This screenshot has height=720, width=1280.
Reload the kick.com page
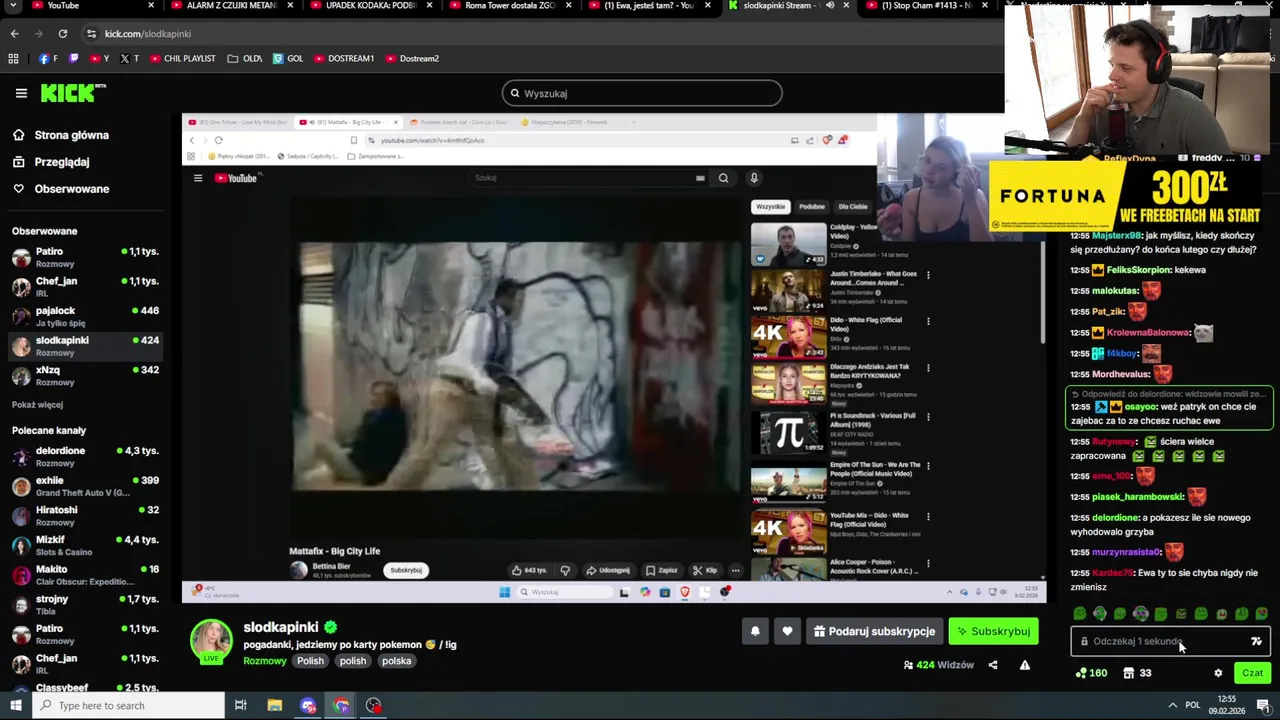(62, 34)
